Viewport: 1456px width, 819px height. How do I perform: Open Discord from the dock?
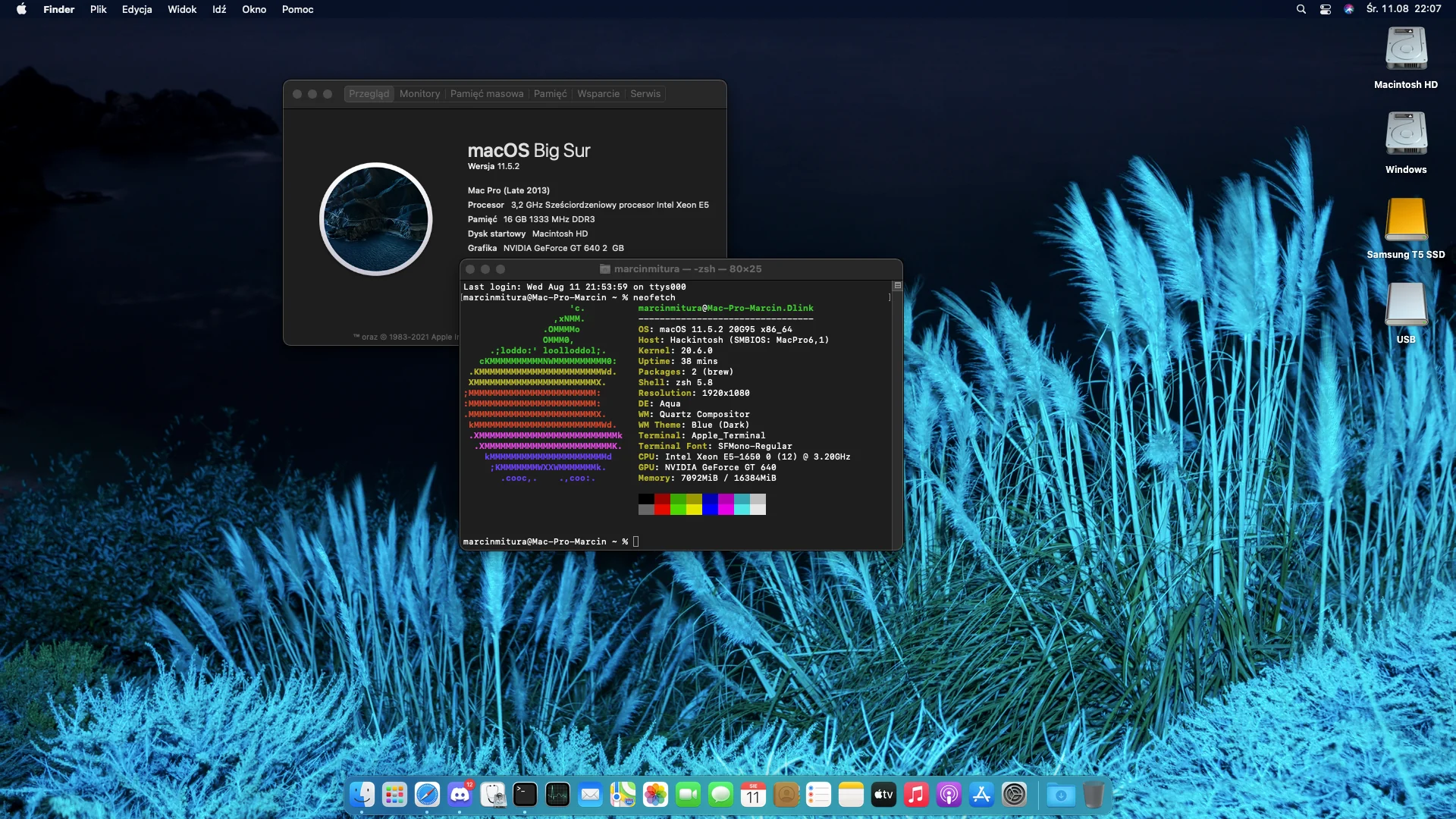click(460, 795)
